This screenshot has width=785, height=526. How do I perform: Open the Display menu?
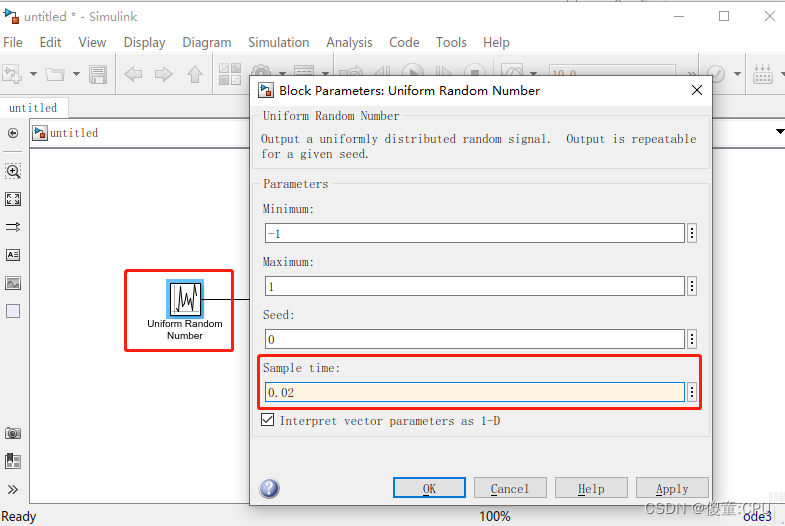(144, 43)
